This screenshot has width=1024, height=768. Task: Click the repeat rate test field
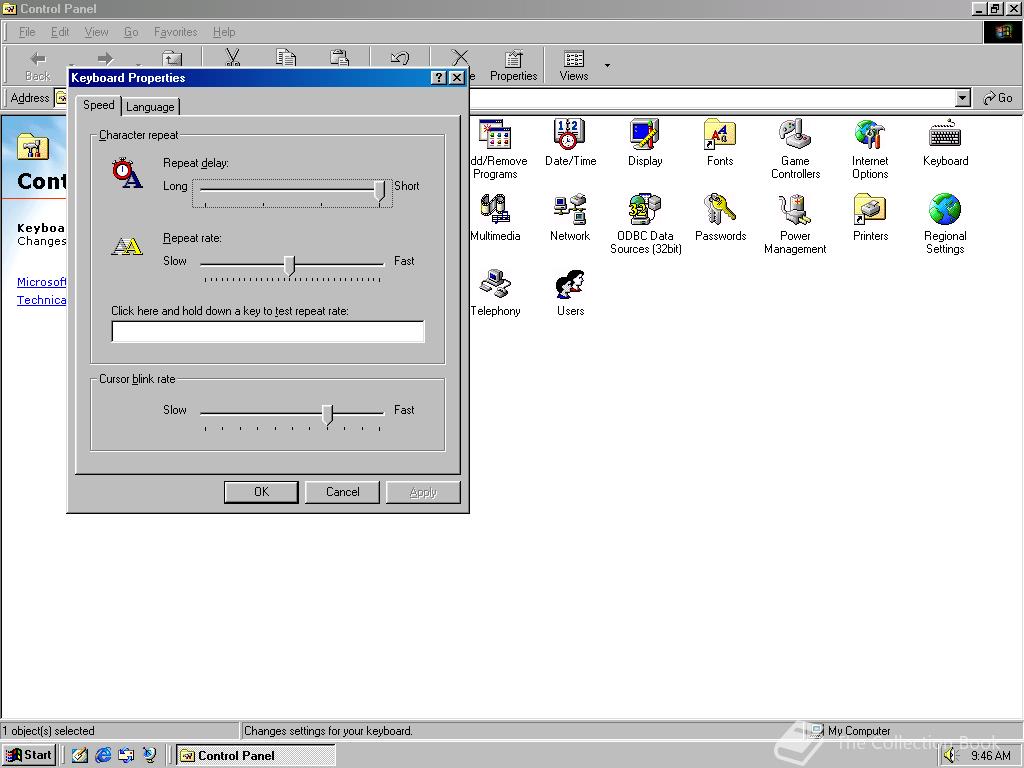coord(268,331)
